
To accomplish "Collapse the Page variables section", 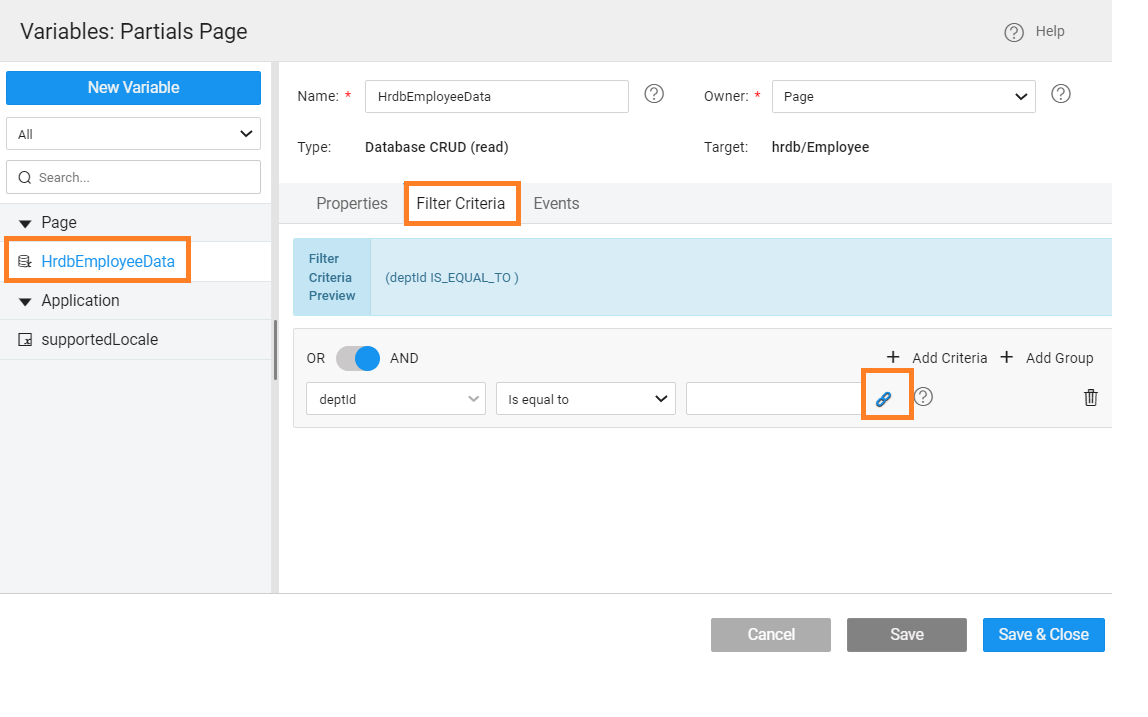I will pyautogui.click(x=26, y=223).
